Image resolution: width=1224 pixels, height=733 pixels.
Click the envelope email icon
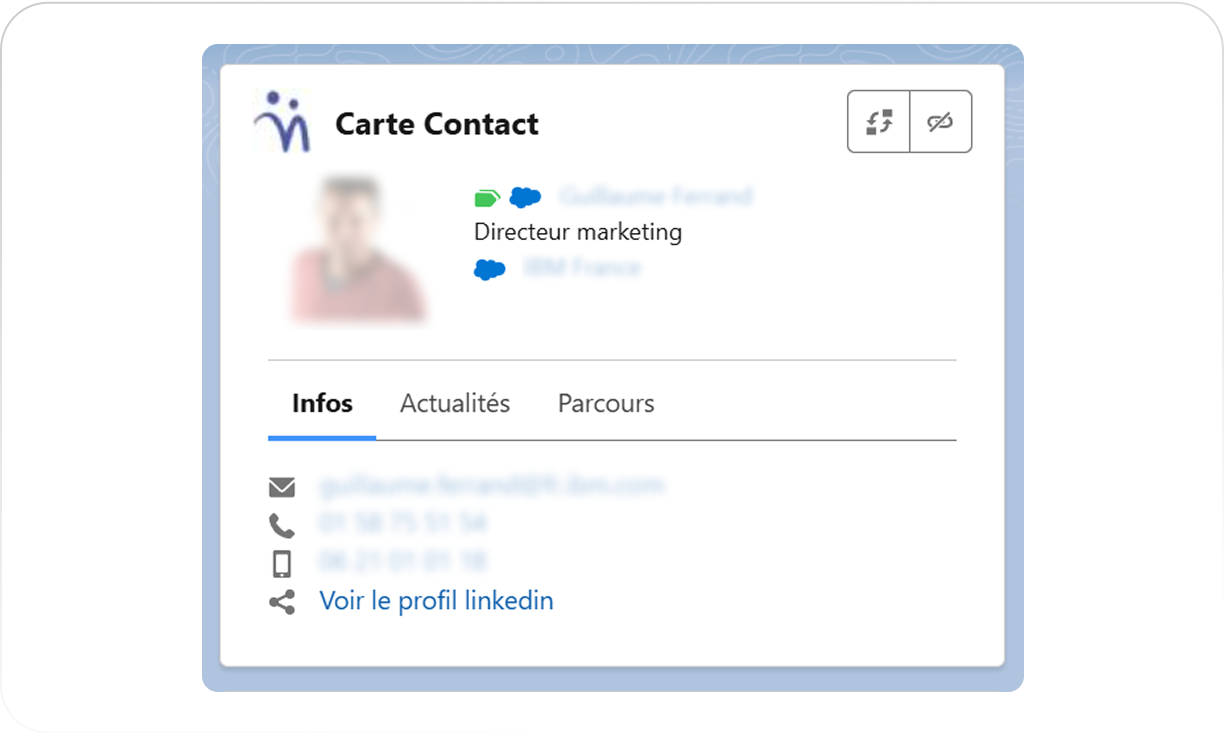click(x=282, y=487)
